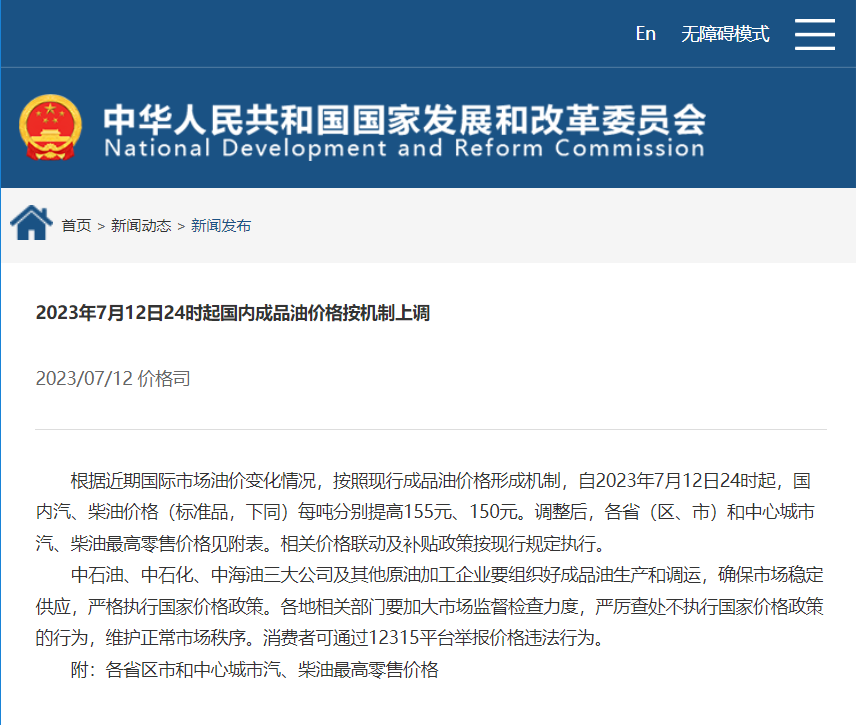Click the 价格司 source label

pos(164,379)
